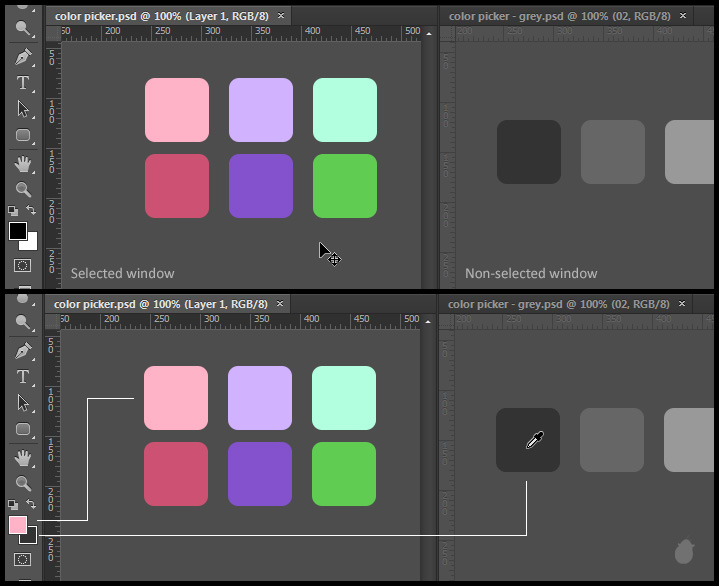The image size is (719, 586).
Task: Click the dark grey square under the eyedropper cursor
Action: point(528,440)
